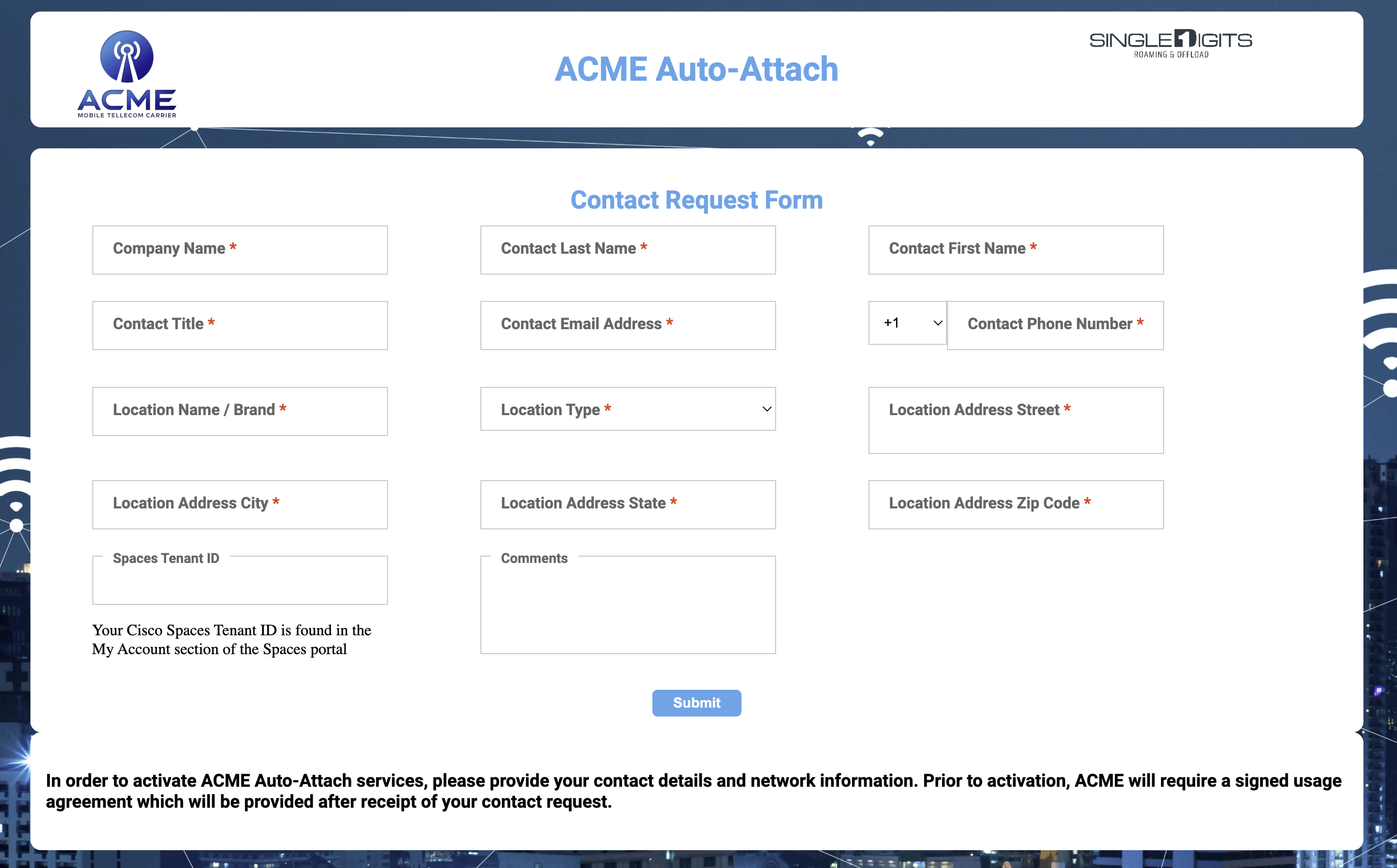Click inside the Comments text area
The height and width of the screenshot is (868, 1397).
click(628, 609)
